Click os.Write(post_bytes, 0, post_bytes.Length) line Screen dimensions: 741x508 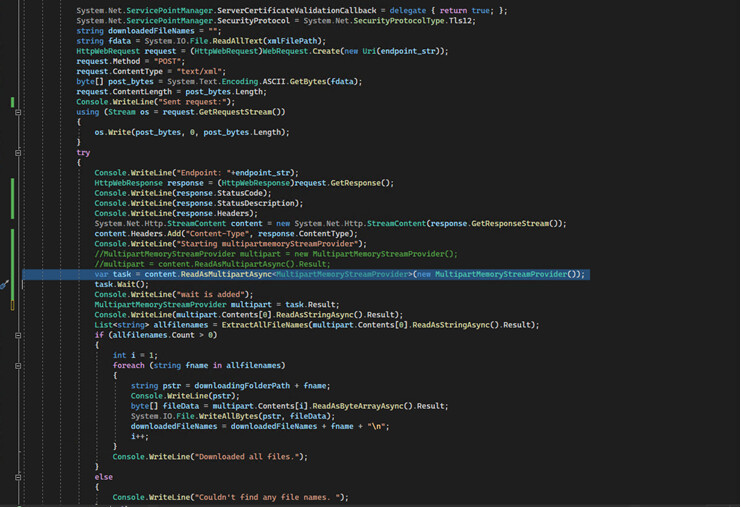tap(192, 132)
